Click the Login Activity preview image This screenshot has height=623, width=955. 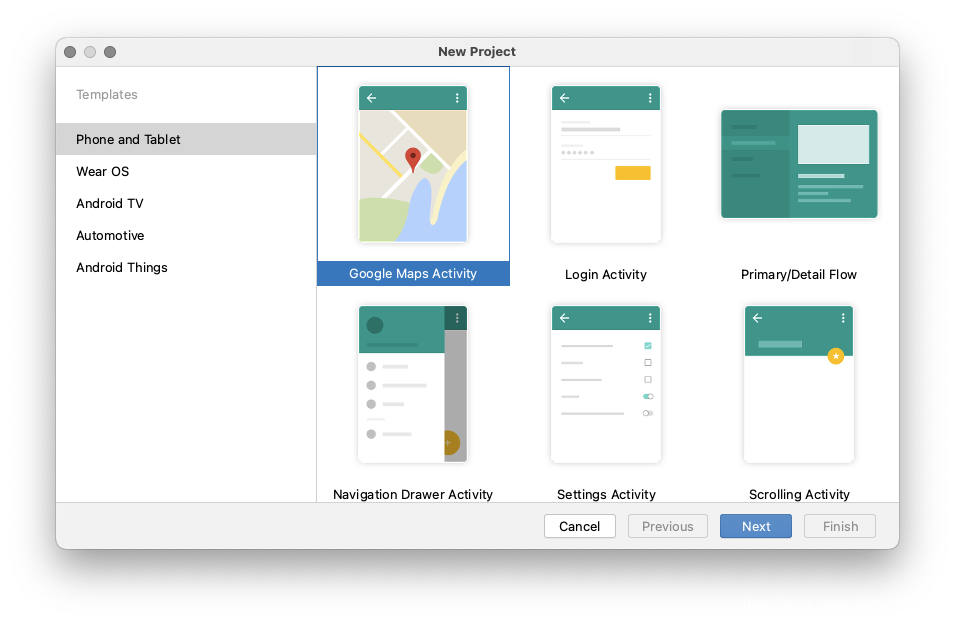pos(606,163)
